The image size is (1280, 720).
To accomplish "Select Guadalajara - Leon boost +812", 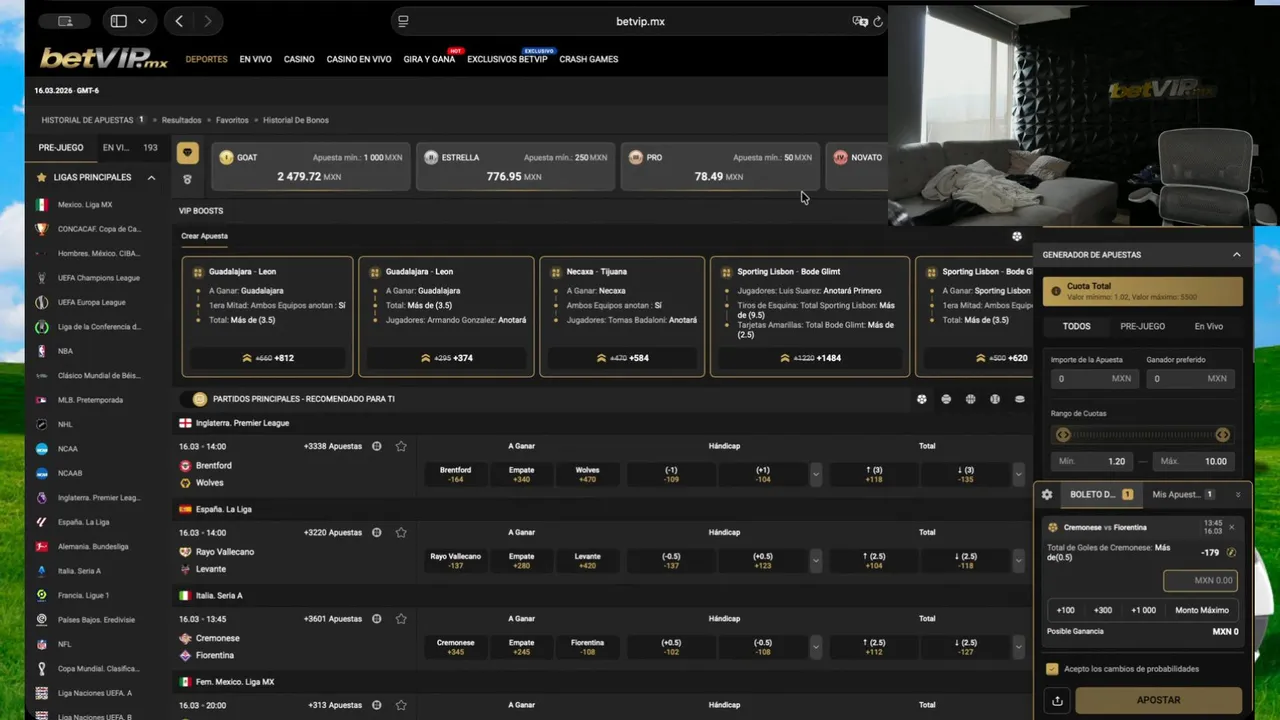I will pos(267,357).
